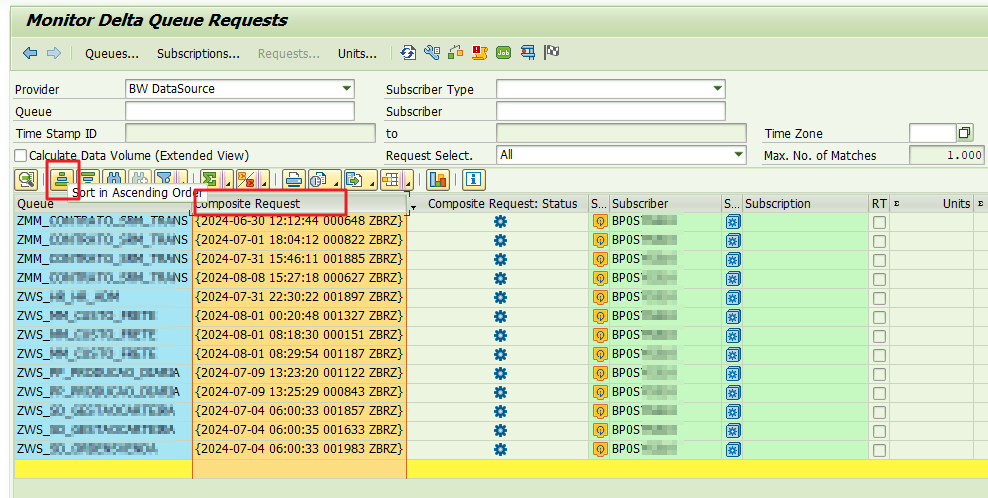Screen dimensions: 988x498
Task: Click into the Subscriber input field
Action: click(611, 111)
